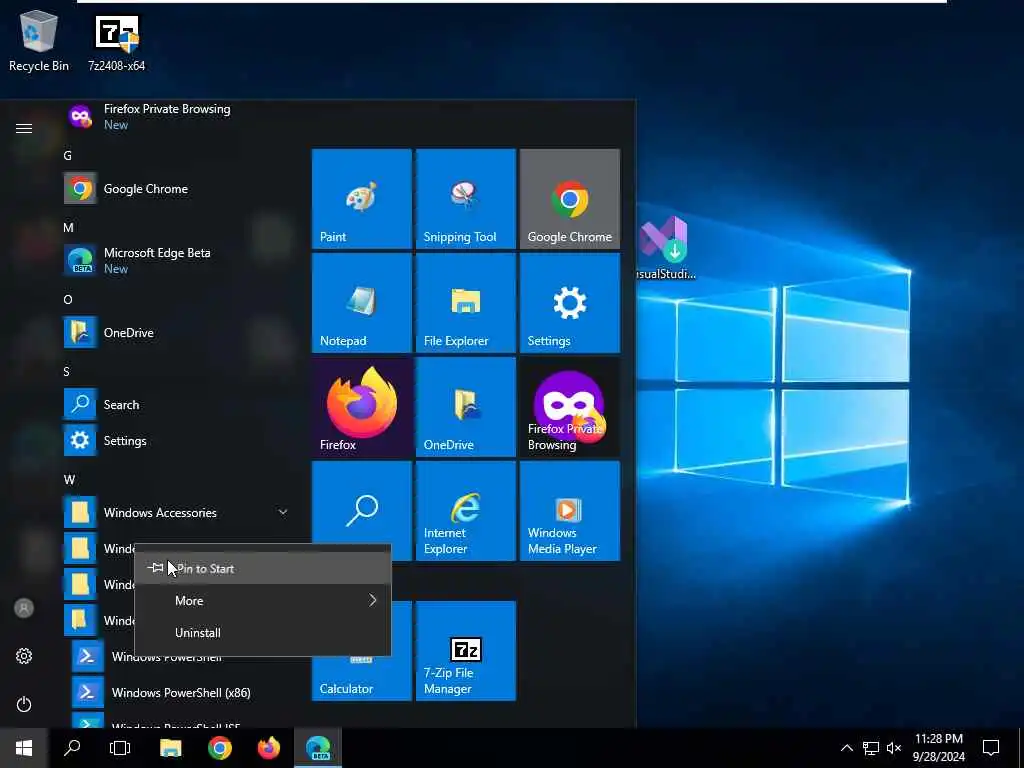The height and width of the screenshot is (768, 1024).
Task: Click the Windows Start button
Action: pos(24,748)
